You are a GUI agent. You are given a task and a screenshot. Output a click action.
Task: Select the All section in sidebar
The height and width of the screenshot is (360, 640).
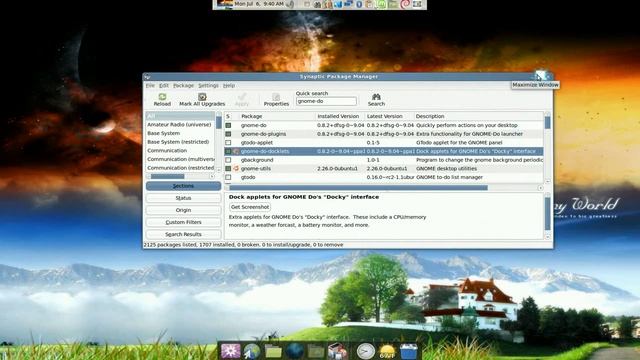[180, 116]
